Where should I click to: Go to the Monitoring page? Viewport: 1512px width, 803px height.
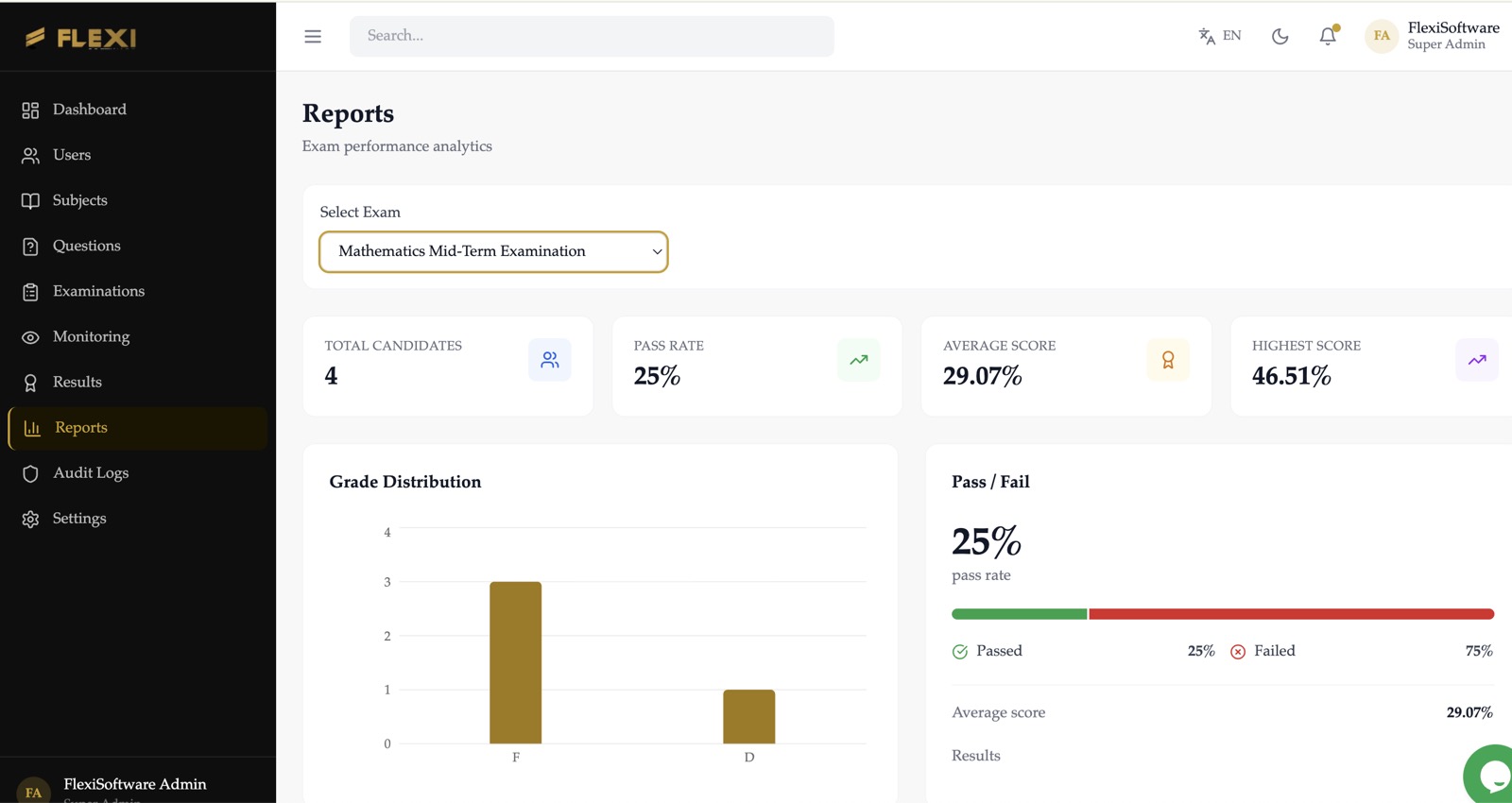(x=138, y=336)
